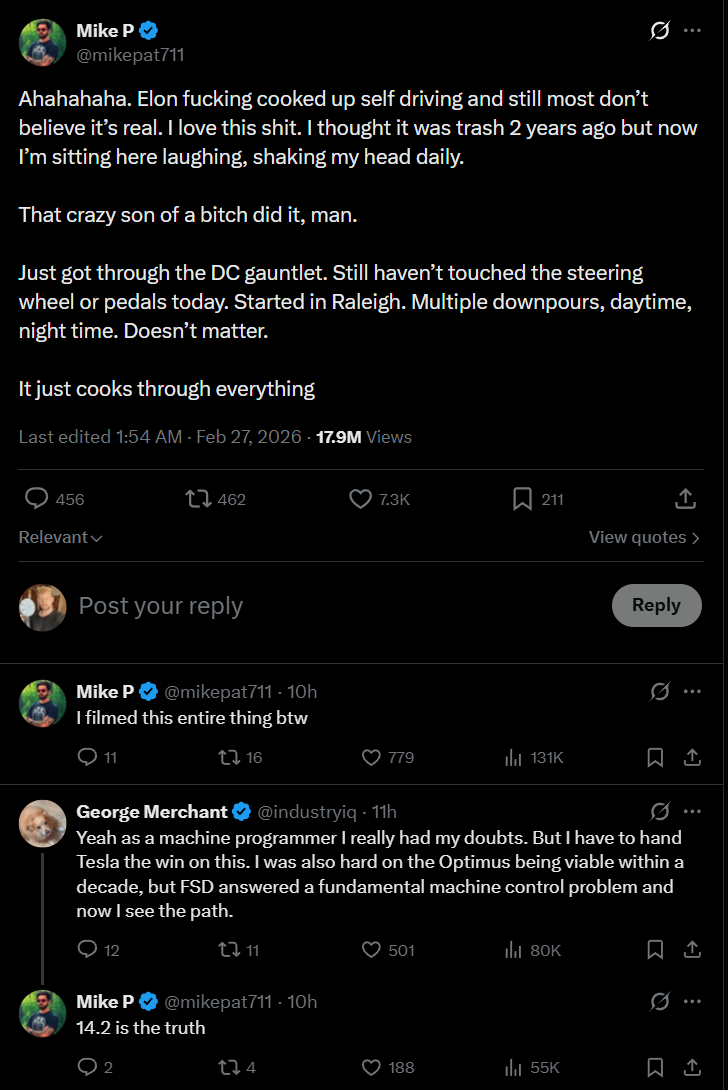Viewport: 728px width, 1090px height.
Task: Open View quotes link
Action: [644, 537]
